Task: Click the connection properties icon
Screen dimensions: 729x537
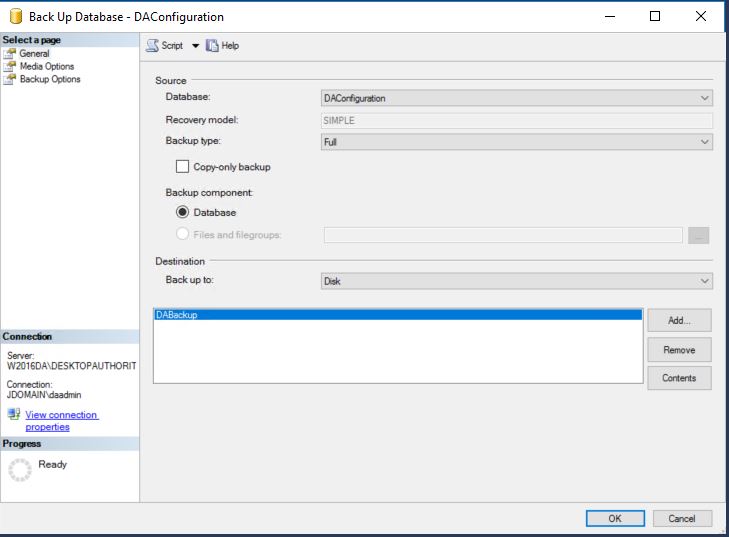Action: point(13,414)
